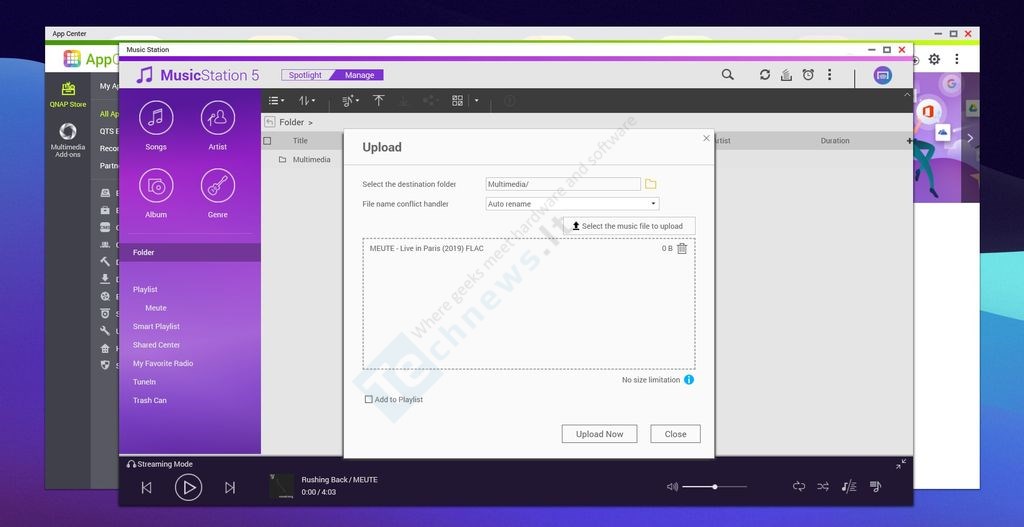The image size is (1024, 527).
Task: Click the No size limitation info icon
Action: [689, 379]
